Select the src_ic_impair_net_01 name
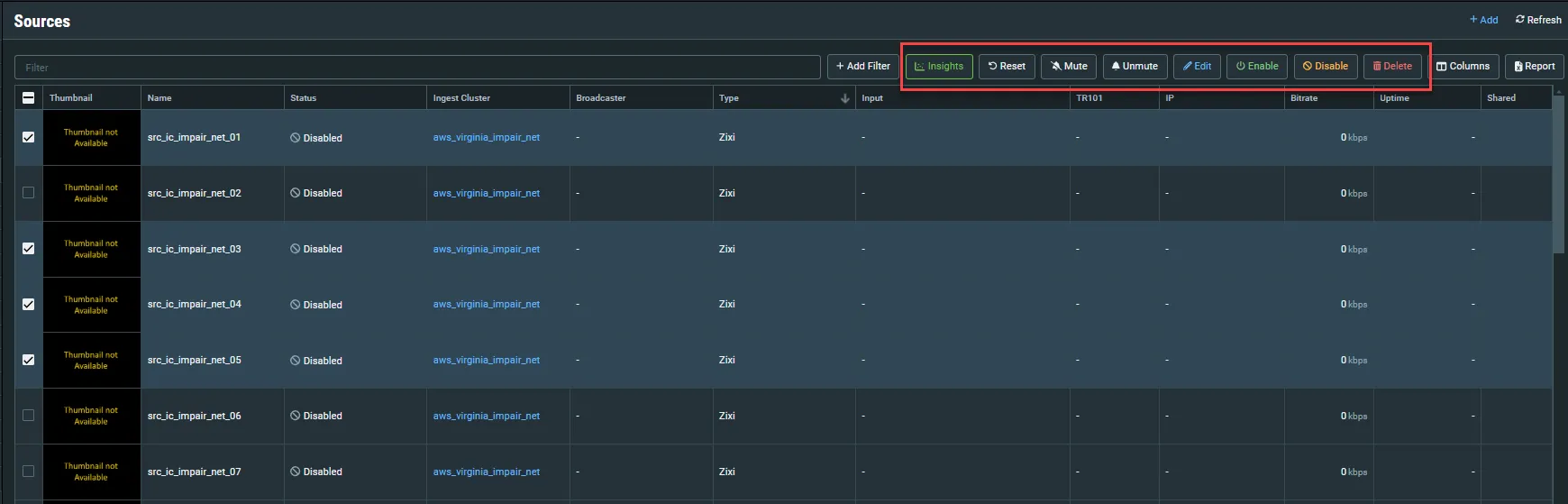 tap(194, 138)
